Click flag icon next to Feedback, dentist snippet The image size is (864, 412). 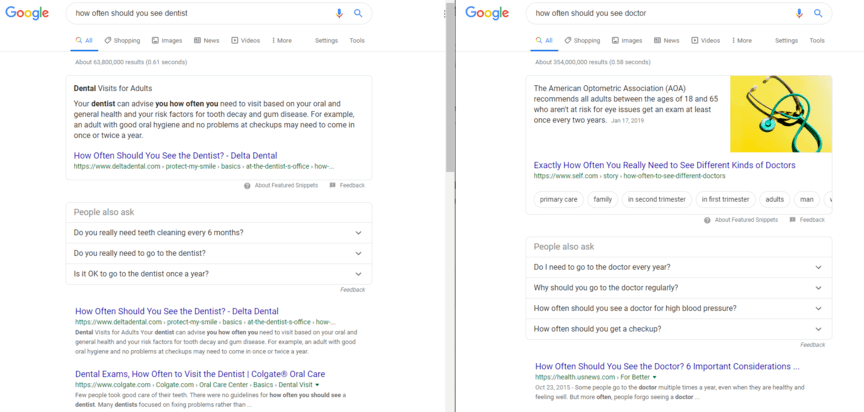click(332, 186)
